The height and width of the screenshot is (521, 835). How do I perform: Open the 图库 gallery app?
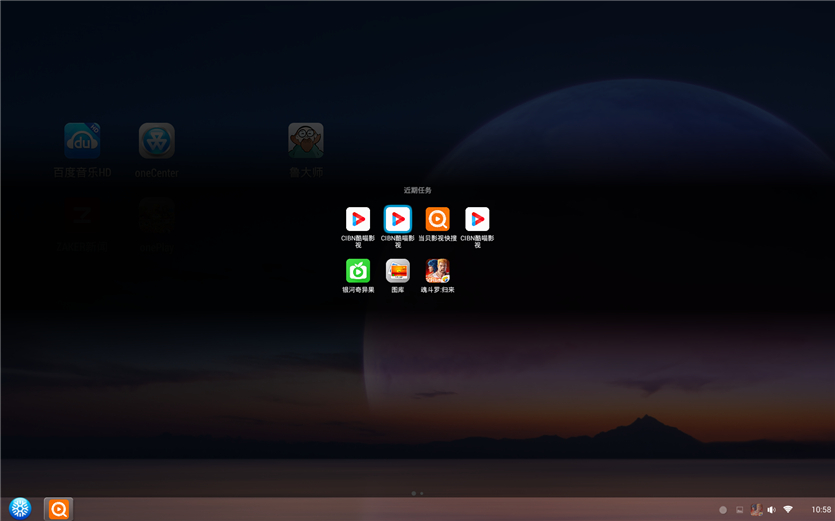pos(398,271)
